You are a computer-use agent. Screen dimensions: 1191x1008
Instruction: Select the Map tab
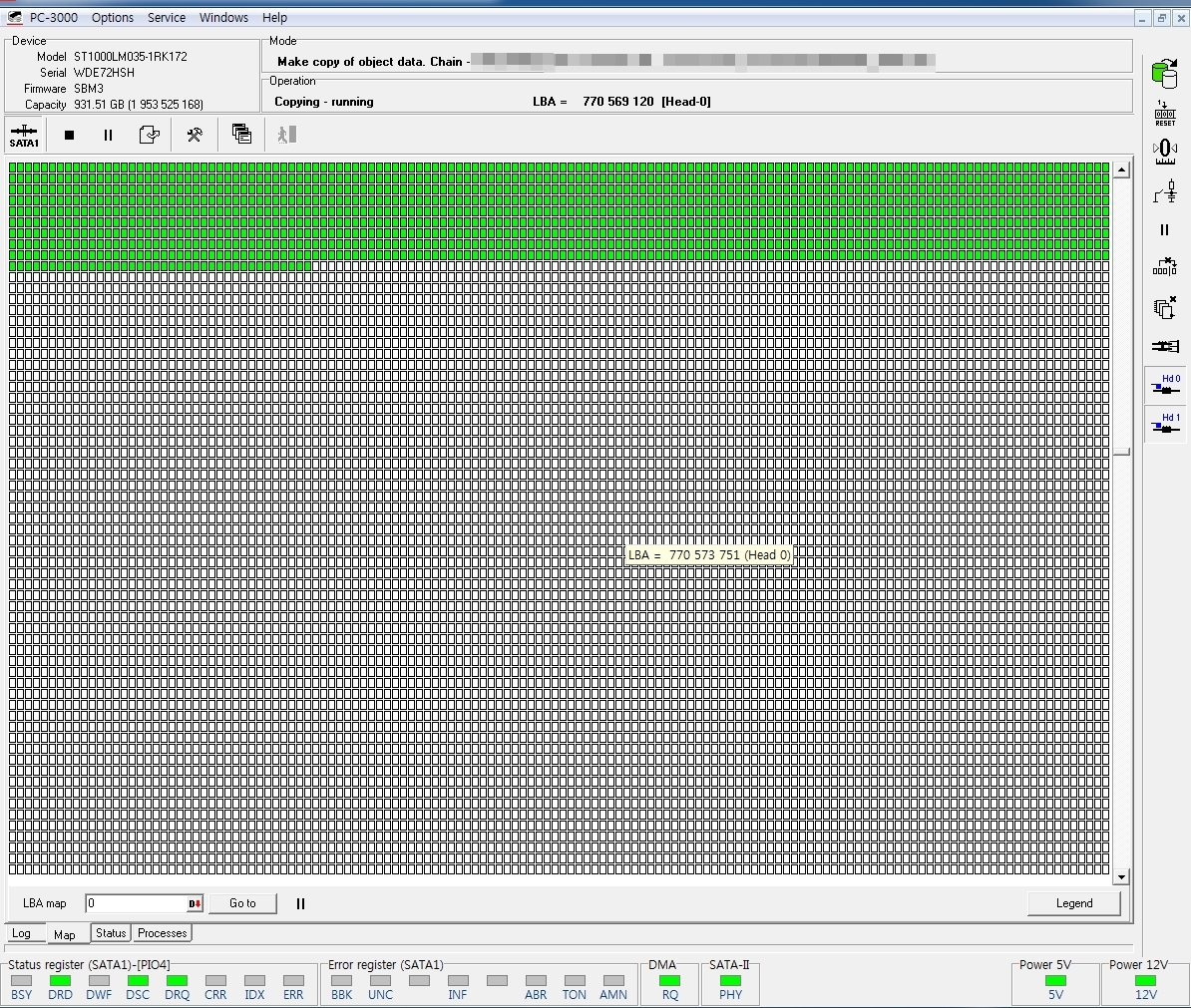[x=65, y=934]
